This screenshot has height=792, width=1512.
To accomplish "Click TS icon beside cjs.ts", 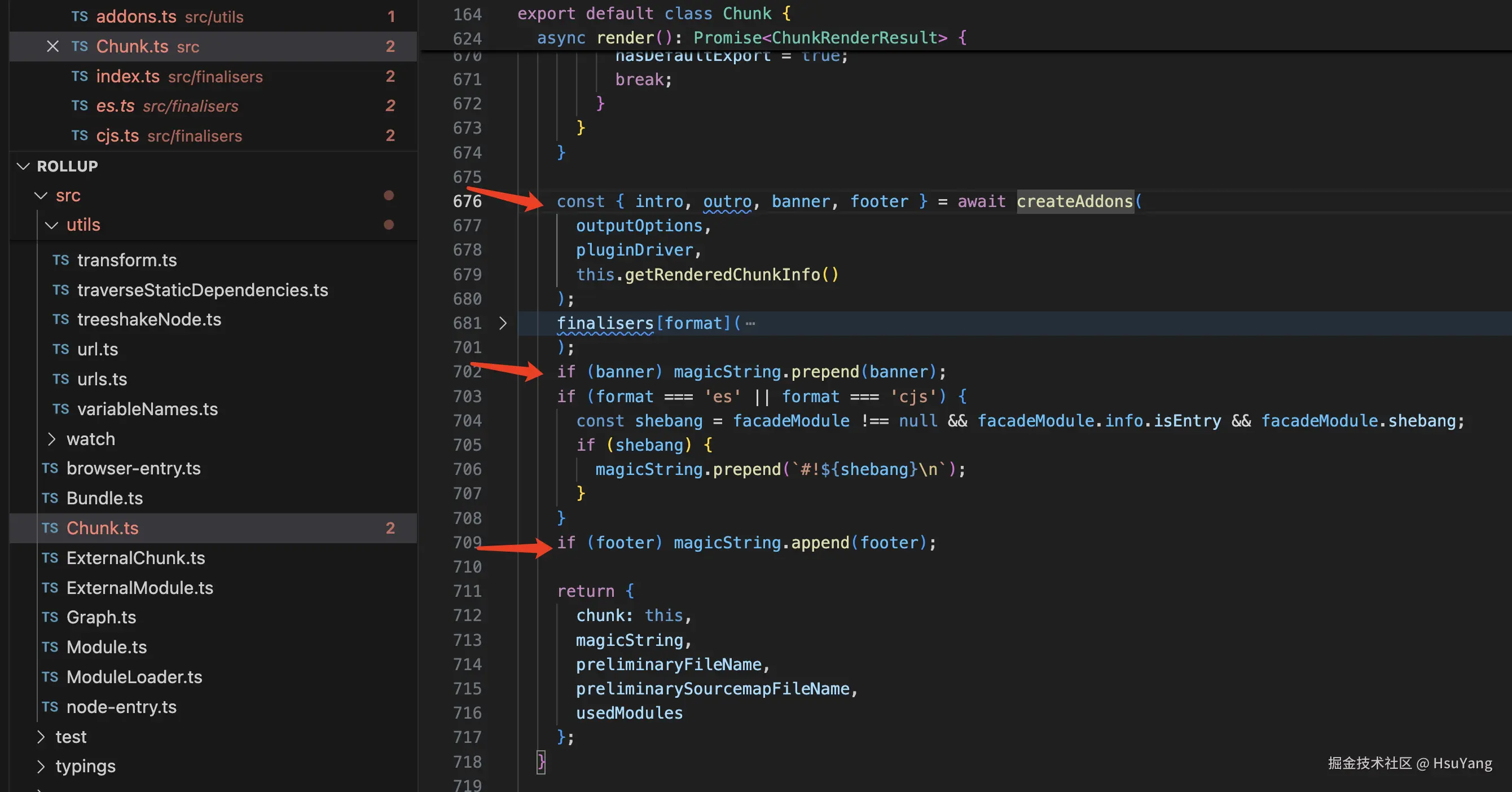I will click(80, 135).
